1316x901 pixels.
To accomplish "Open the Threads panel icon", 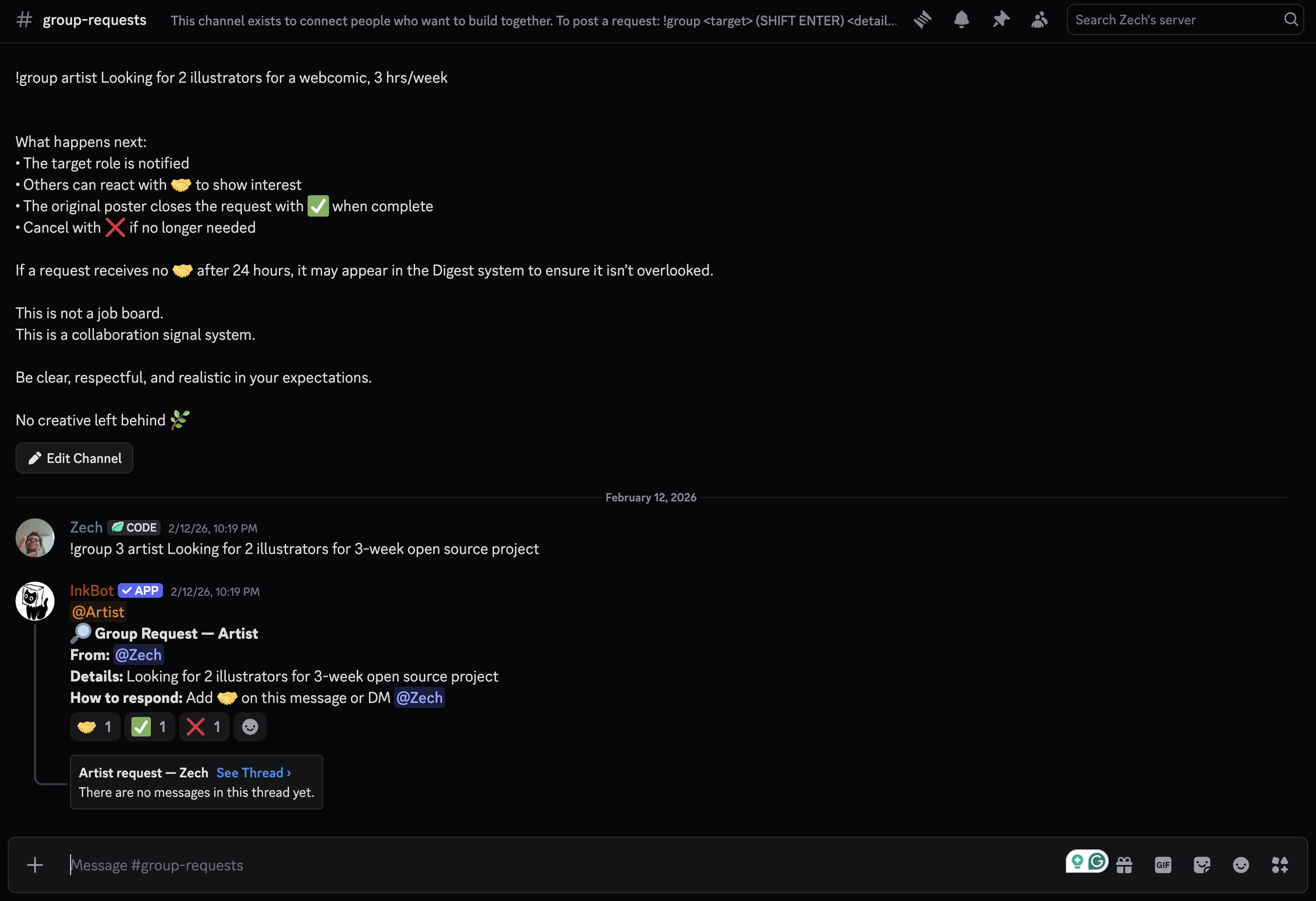I will 923,19.
